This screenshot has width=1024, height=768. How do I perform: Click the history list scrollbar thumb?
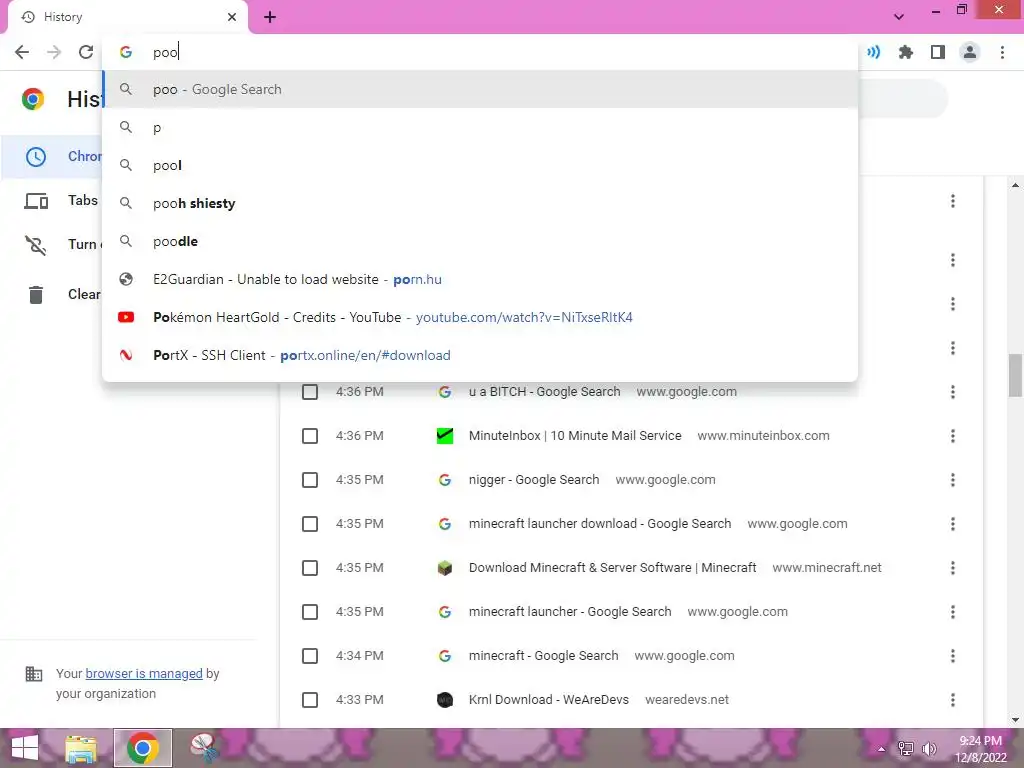[1015, 376]
